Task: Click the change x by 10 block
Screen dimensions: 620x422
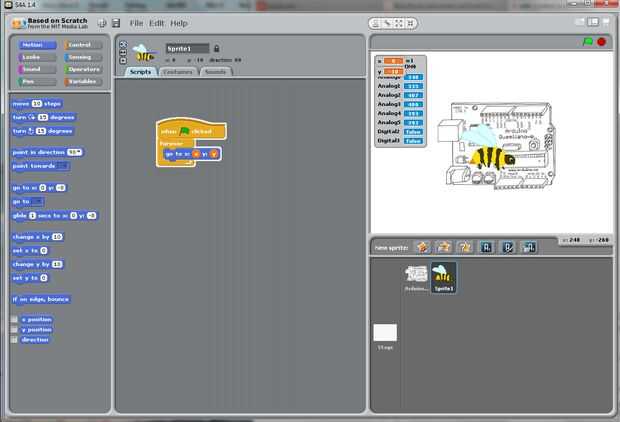Action: tap(37, 237)
